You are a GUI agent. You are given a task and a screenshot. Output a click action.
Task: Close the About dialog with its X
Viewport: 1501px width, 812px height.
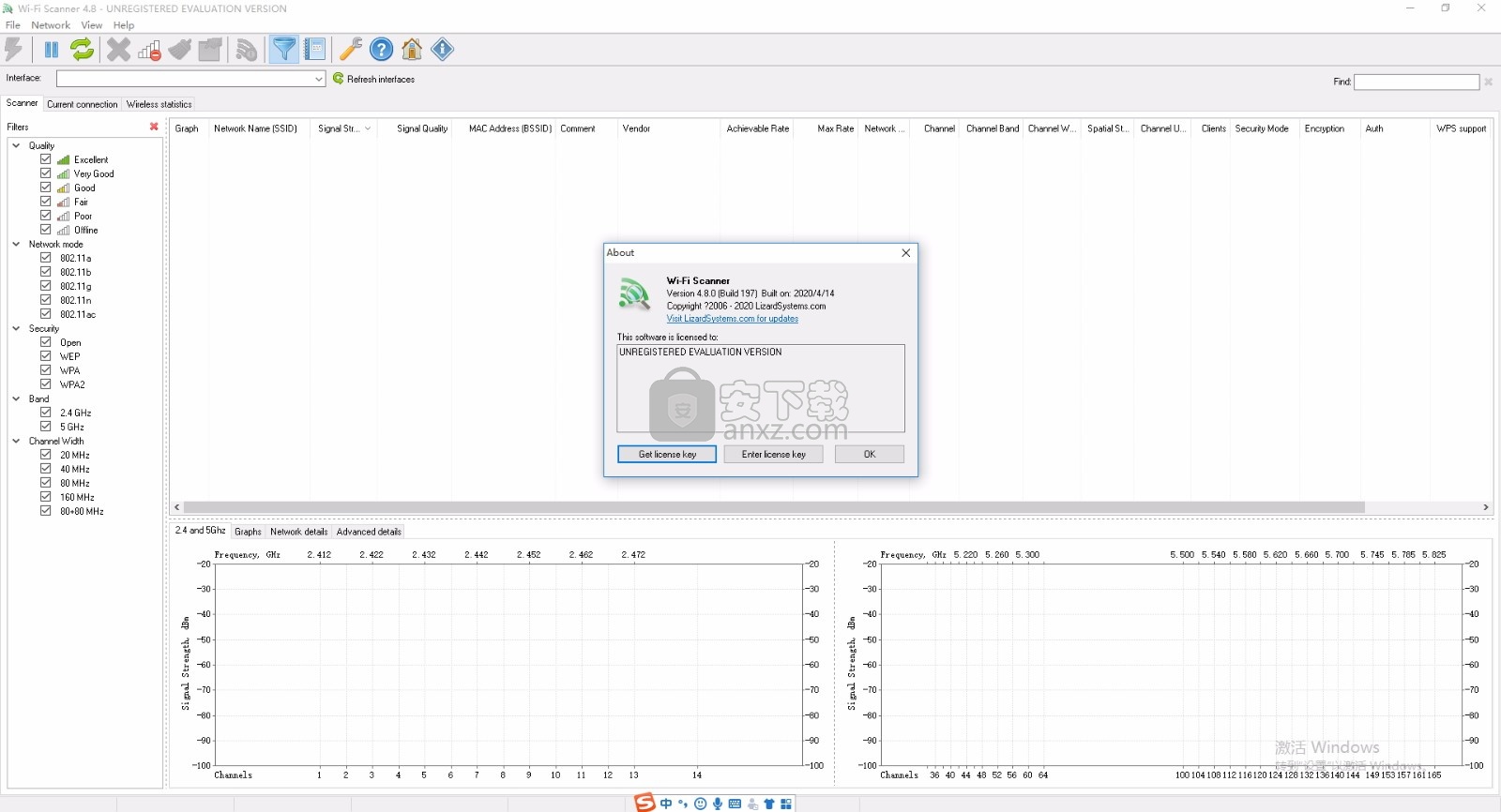905,253
